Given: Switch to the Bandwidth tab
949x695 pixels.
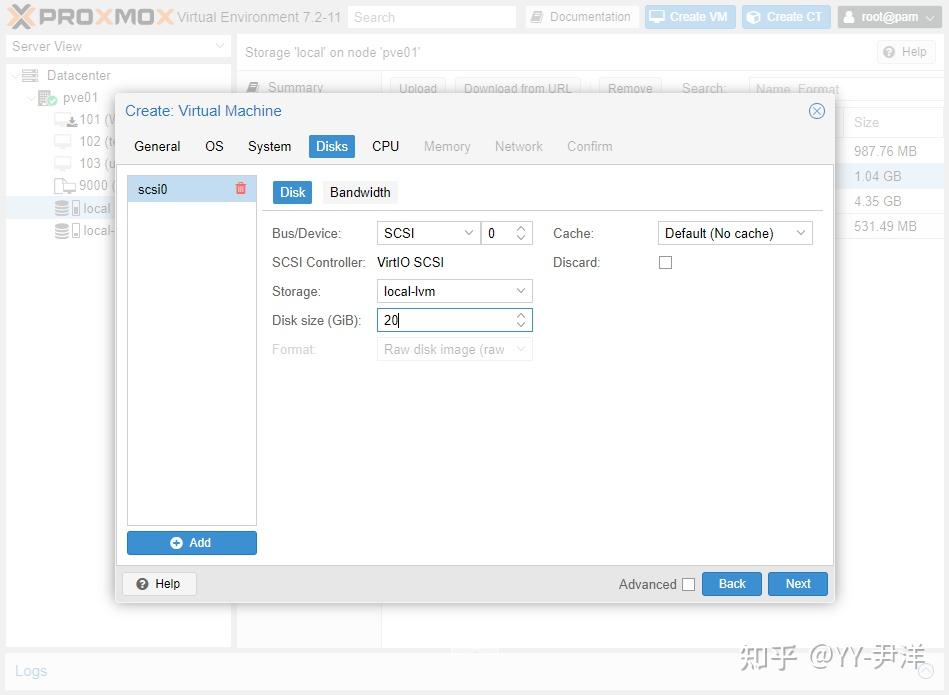Looking at the screenshot, I should click(360, 192).
